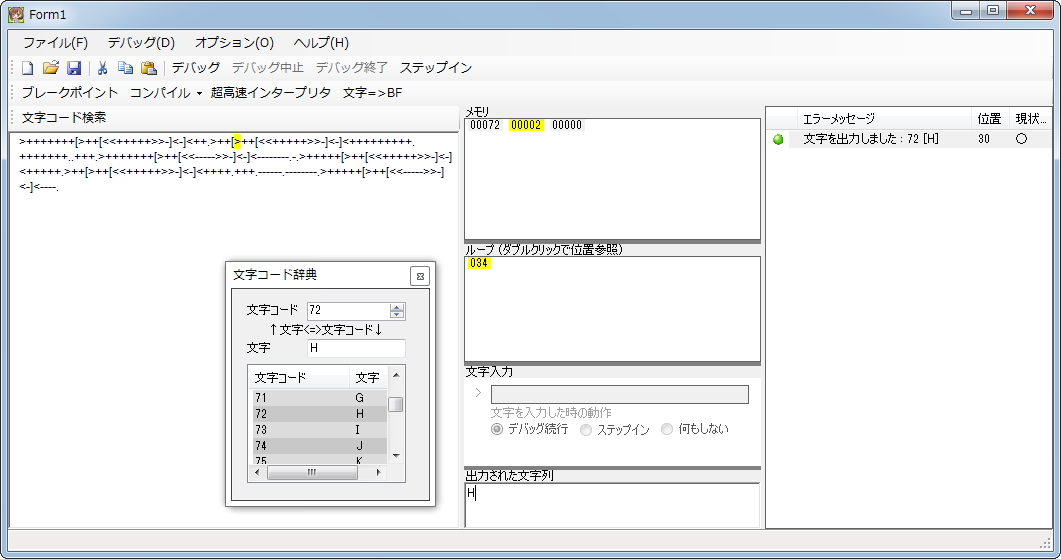Select row 72 H in the code list

click(x=319, y=413)
